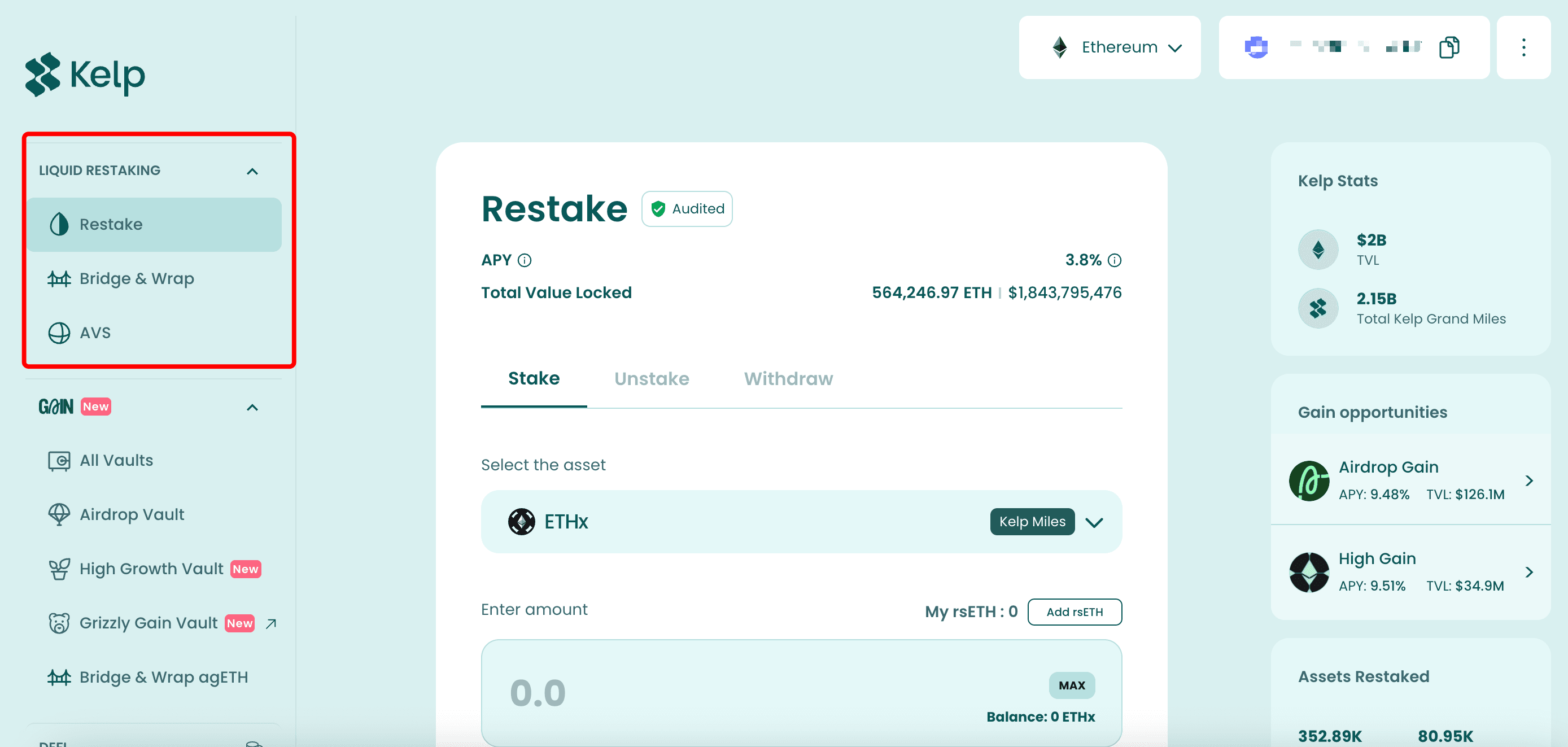Click the 'APY: 9.48%' text

1374,495
